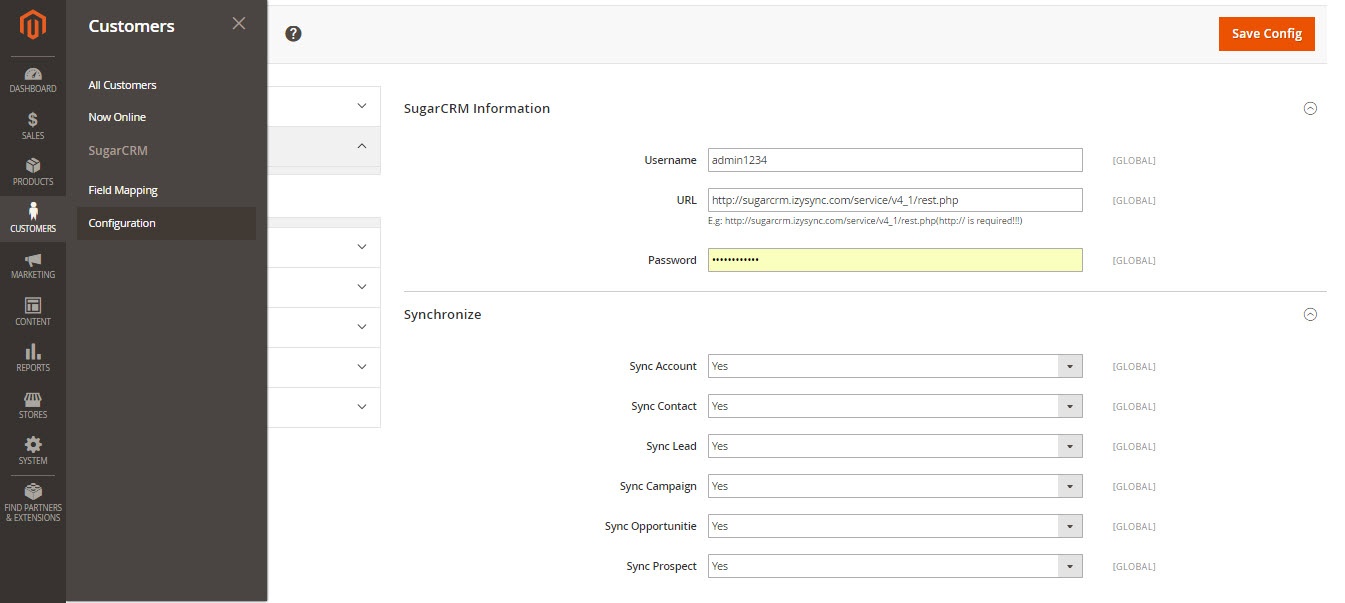Click the Sync Campaign field label
The width and height of the screenshot is (1345, 603).
pos(658,486)
